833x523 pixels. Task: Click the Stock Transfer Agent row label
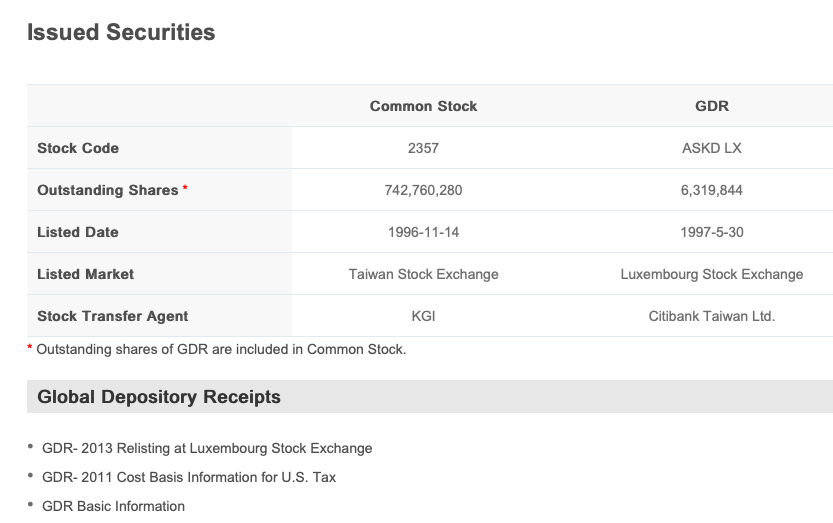click(x=113, y=316)
